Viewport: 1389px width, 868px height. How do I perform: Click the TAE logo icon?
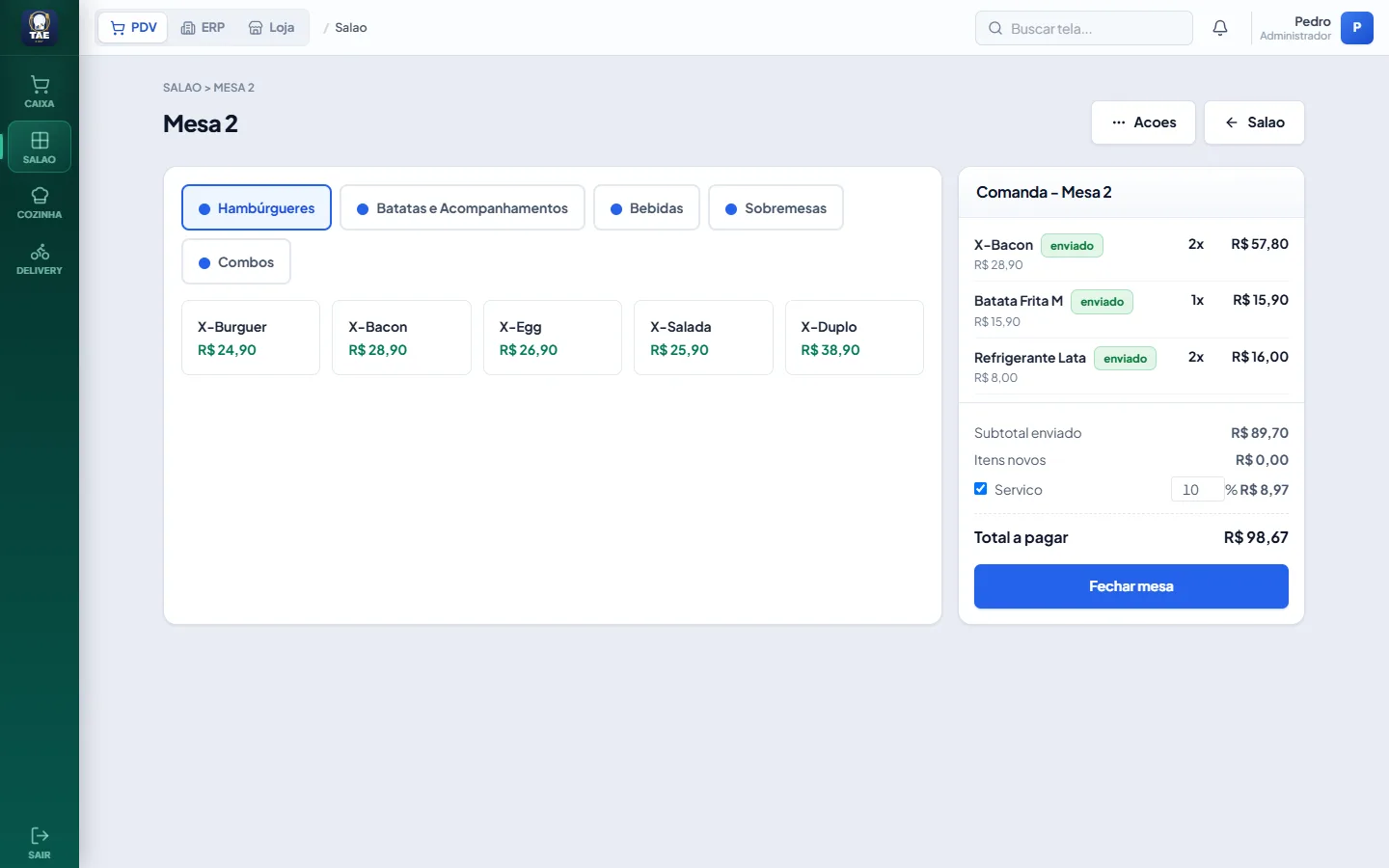coord(40,28)
